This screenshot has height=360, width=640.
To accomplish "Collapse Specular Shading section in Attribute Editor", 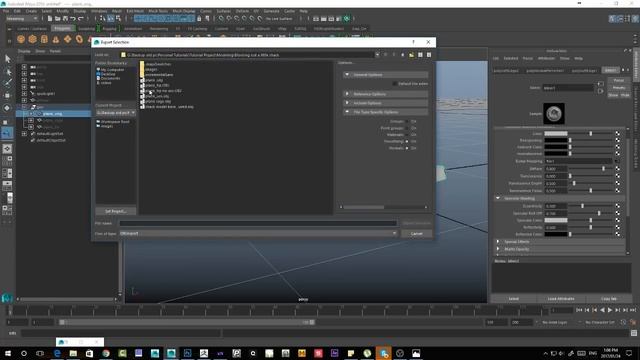I will [x=498, y=198].
